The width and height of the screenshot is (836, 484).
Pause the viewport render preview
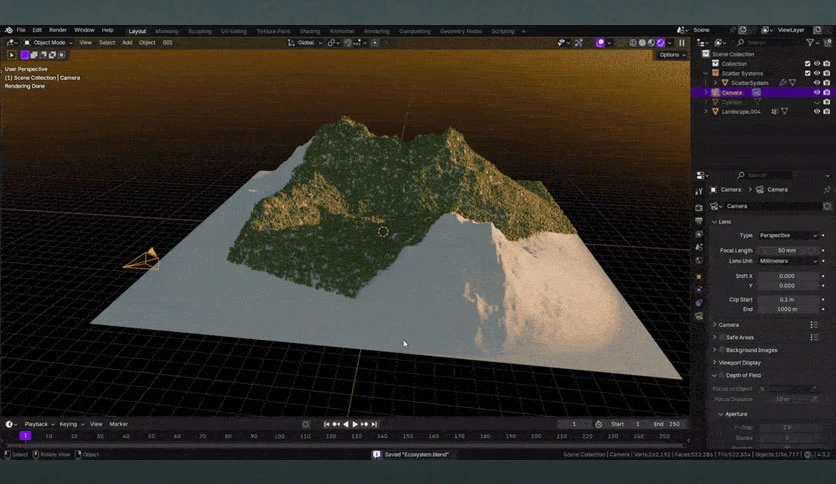681,43
